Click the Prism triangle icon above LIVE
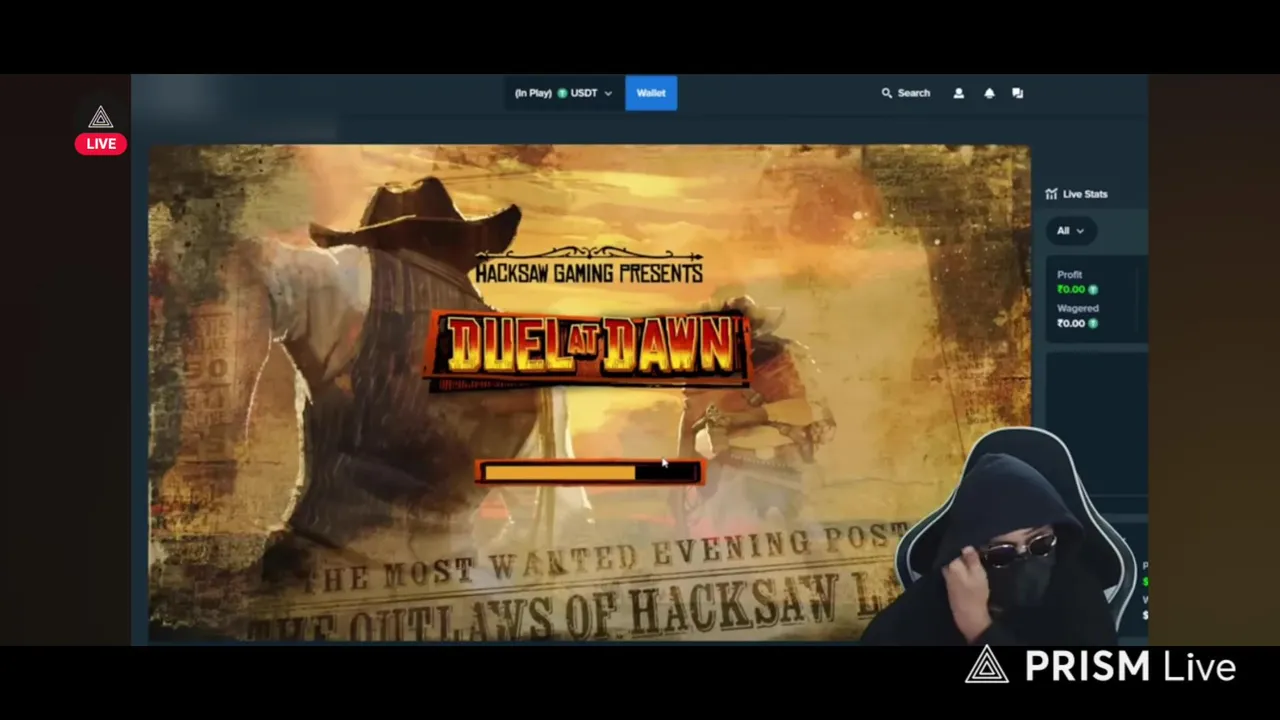 click(x=100, y=118)
